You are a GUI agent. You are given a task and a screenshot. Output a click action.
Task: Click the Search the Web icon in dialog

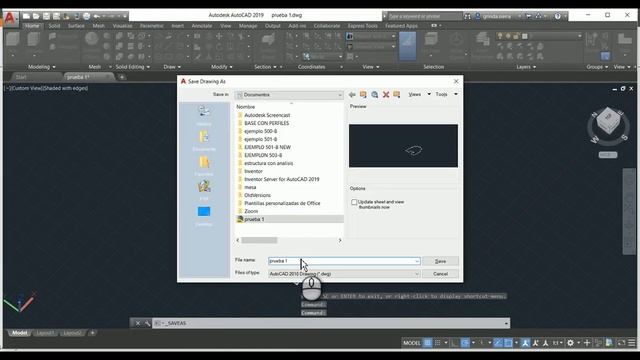(374, 95)
